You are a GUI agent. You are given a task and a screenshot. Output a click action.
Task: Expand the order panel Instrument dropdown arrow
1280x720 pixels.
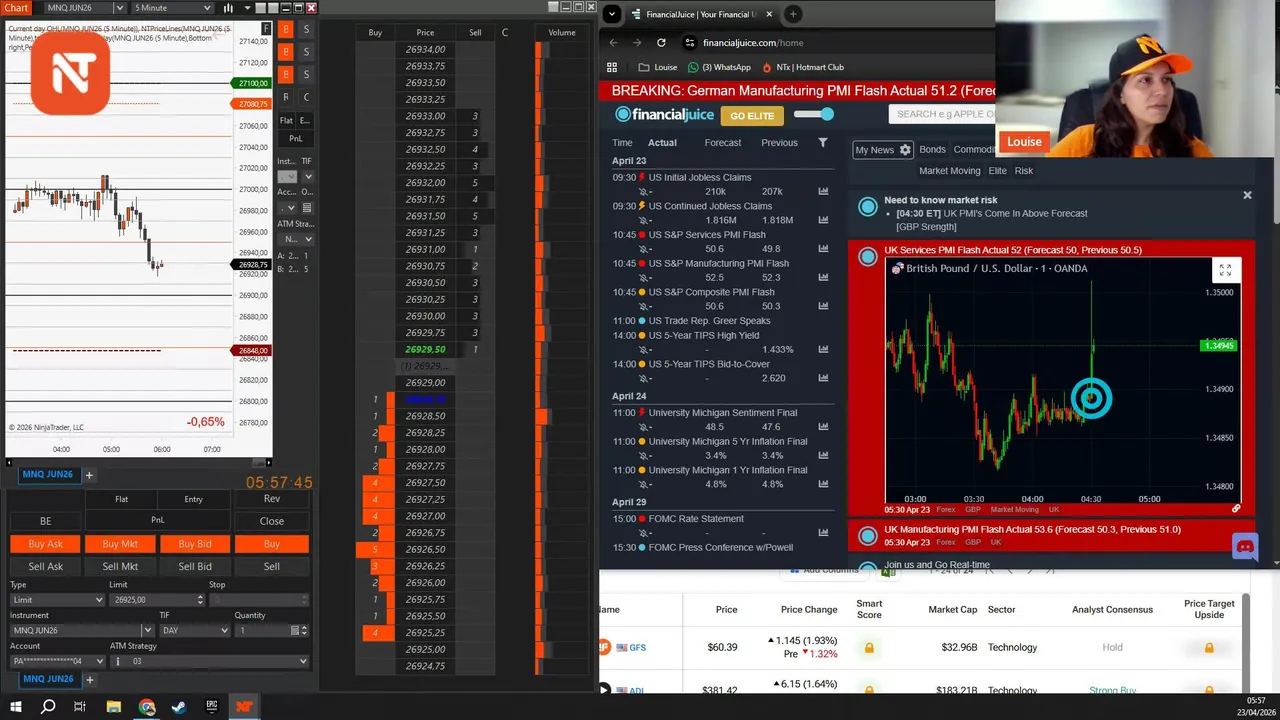(147, 631)
